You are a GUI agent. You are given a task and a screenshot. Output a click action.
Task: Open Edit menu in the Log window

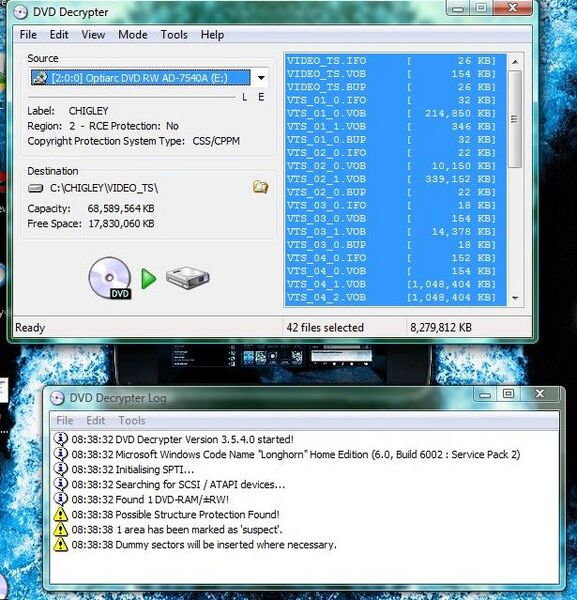95,421
